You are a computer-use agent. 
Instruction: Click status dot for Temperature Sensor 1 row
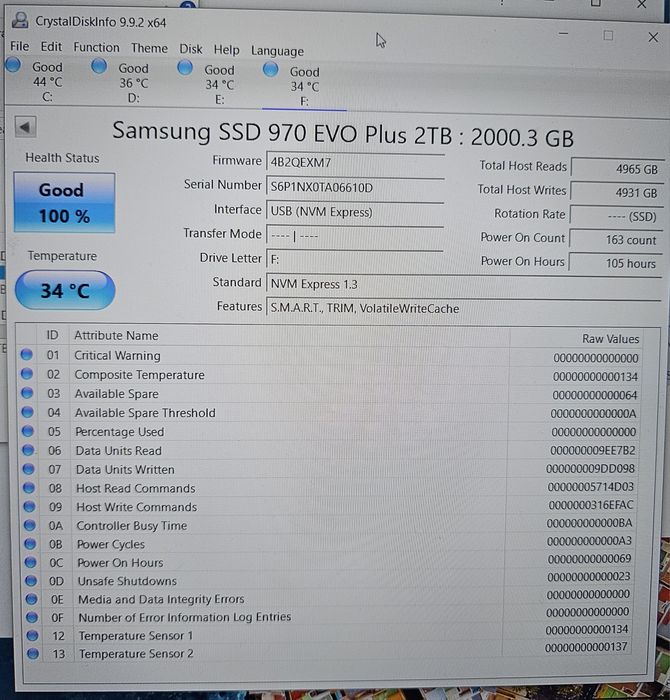pyautogui.click(x=32, y=635)
